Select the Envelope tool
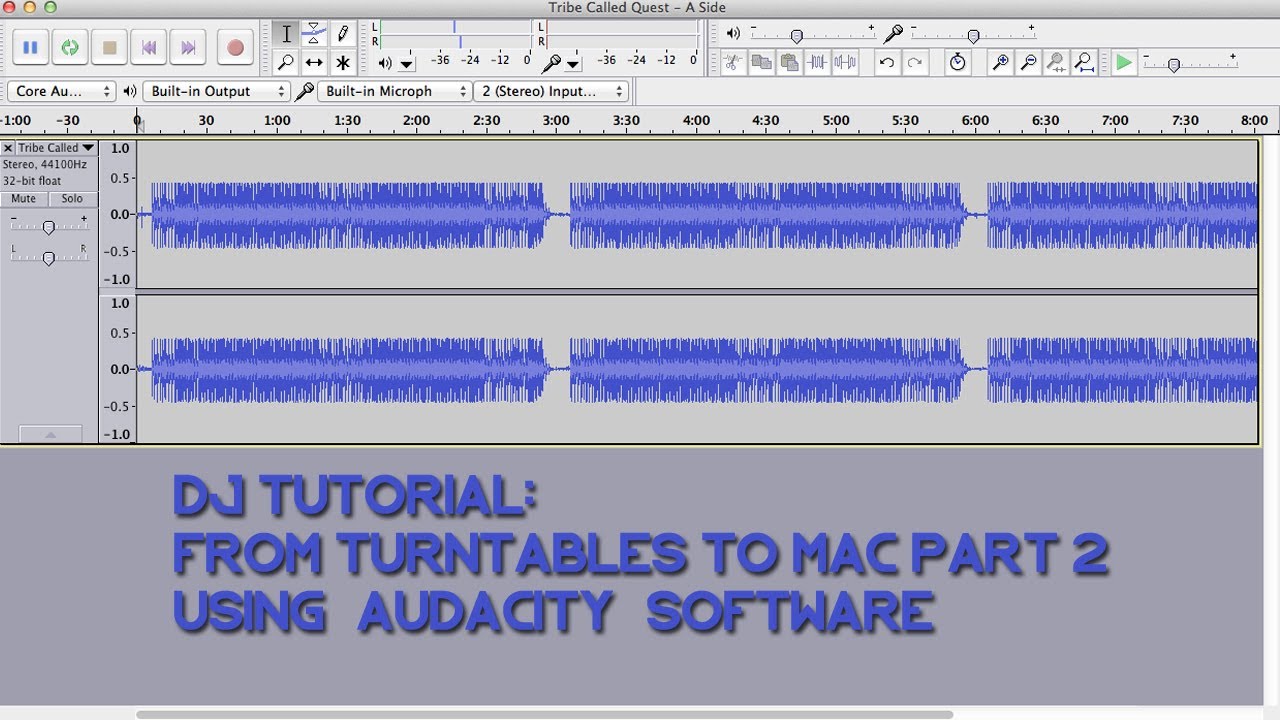1280x720 pixels. point(314,33)
